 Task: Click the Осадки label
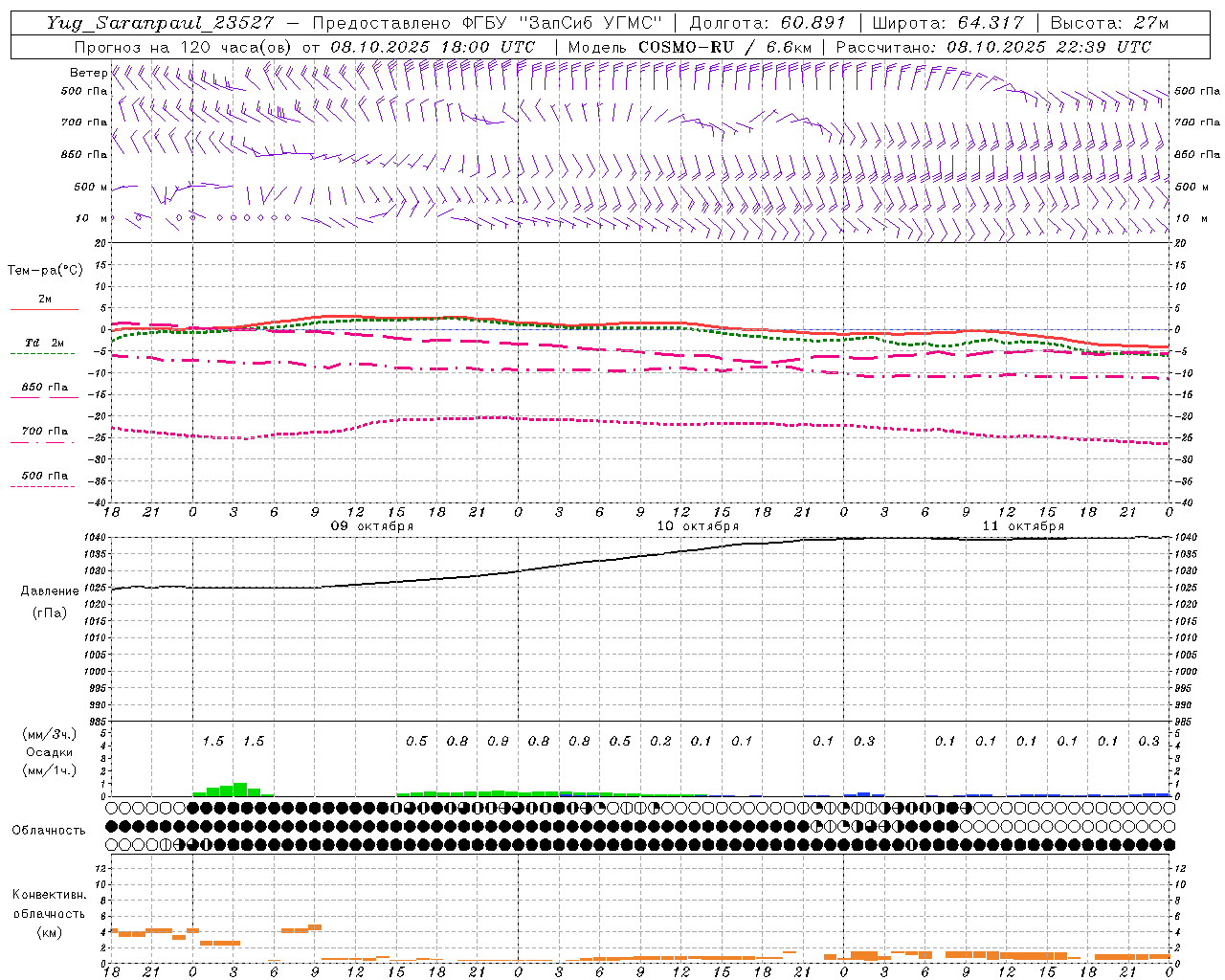[48, 752]
